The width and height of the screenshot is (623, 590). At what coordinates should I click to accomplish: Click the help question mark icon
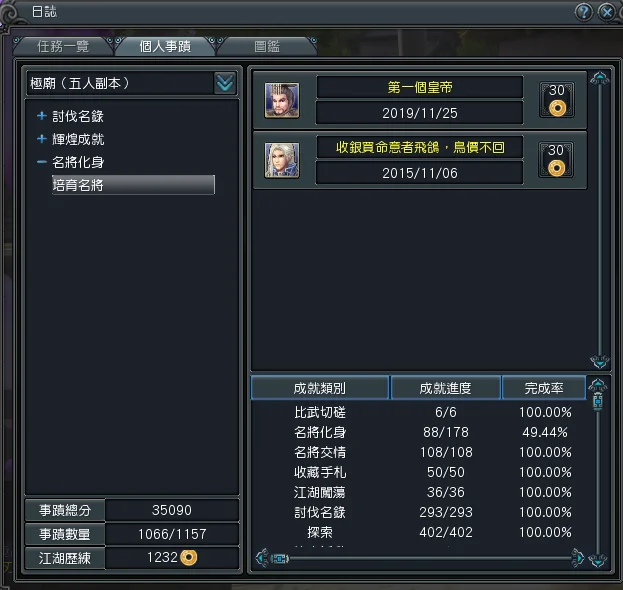tap(584, 12)
